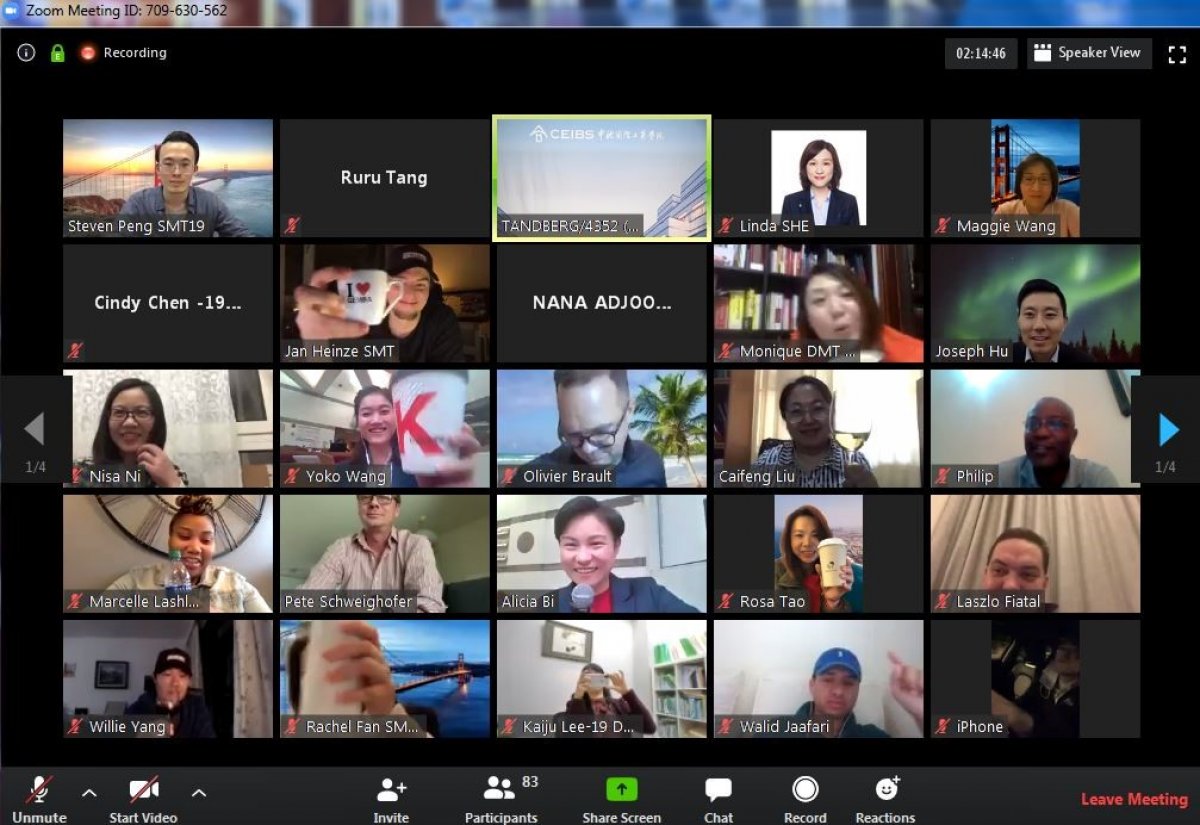The image size is (1200, 825).
Task: Click the Share Screen icon
Action: [621, 790]
